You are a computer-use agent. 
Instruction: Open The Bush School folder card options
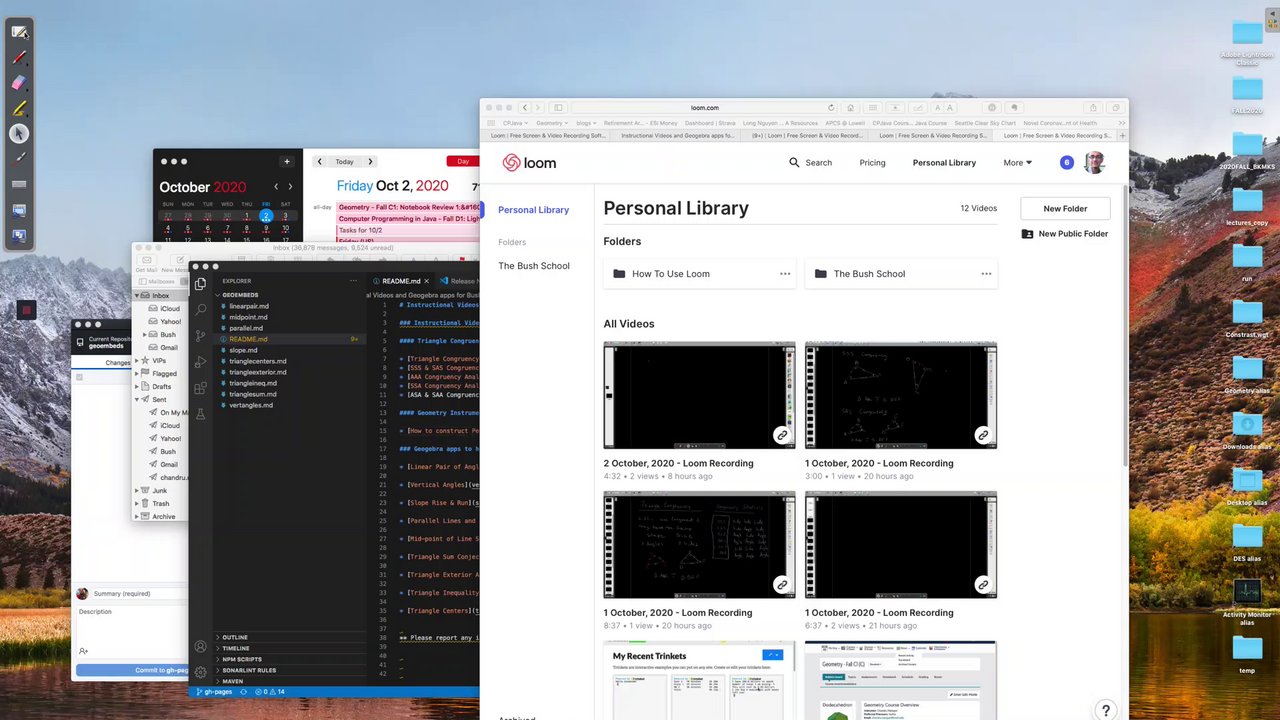pyautogui.click(x=986, y=274)
